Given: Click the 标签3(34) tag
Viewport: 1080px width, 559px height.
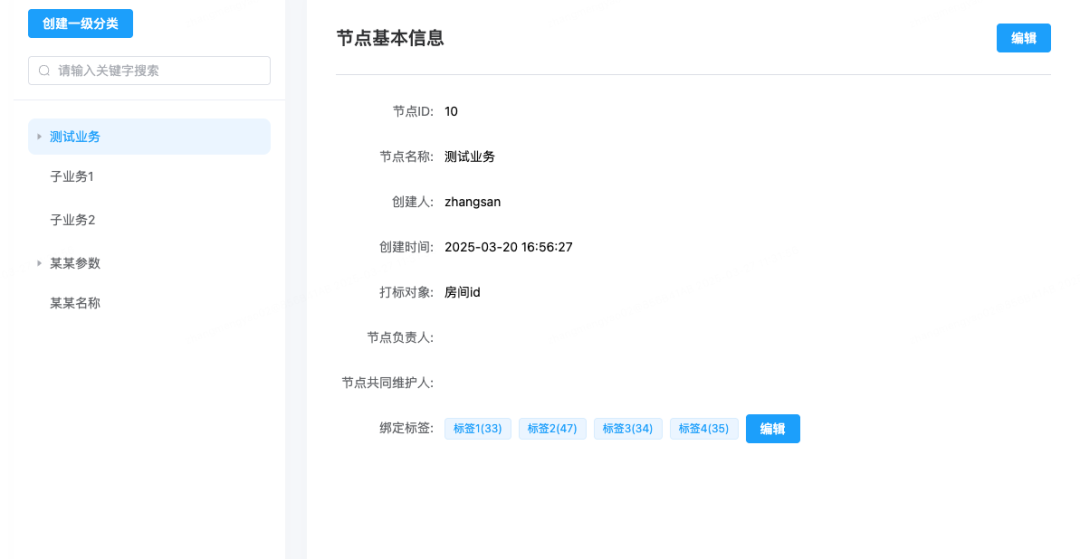Looking at the screenshot, I should pos(628,428).
